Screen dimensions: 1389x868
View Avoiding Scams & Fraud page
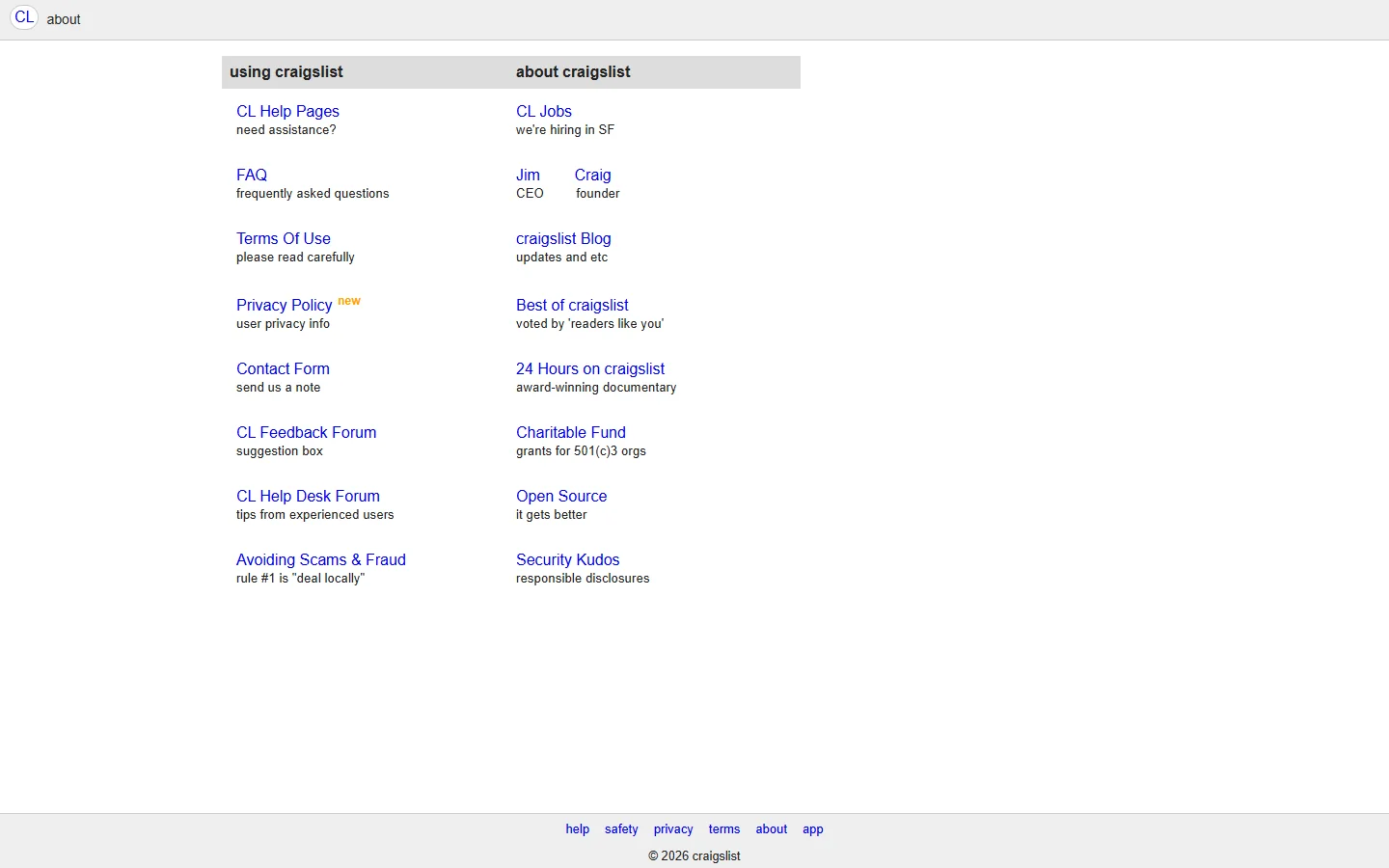tap(321, 560)
